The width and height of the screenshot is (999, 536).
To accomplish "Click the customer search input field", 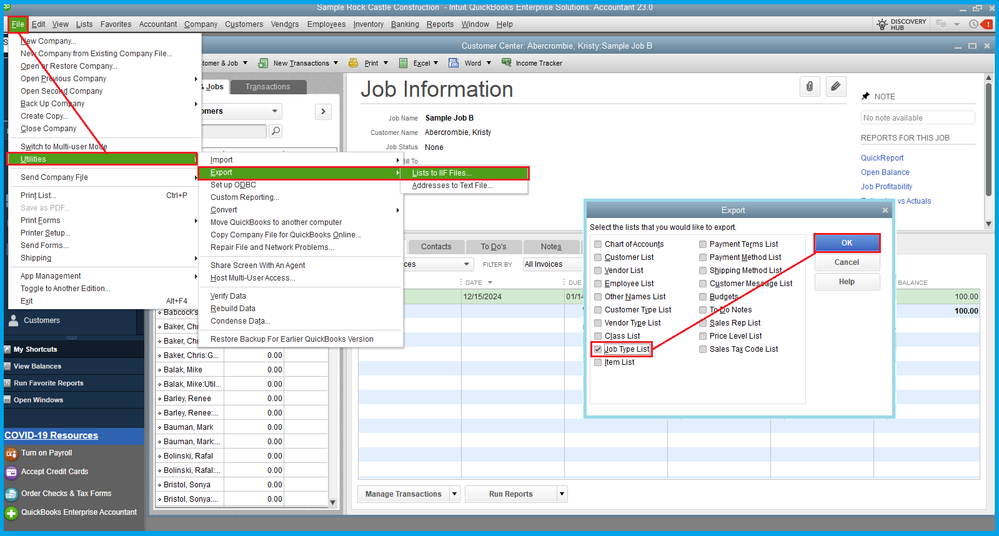I will [x=233, y=131].
